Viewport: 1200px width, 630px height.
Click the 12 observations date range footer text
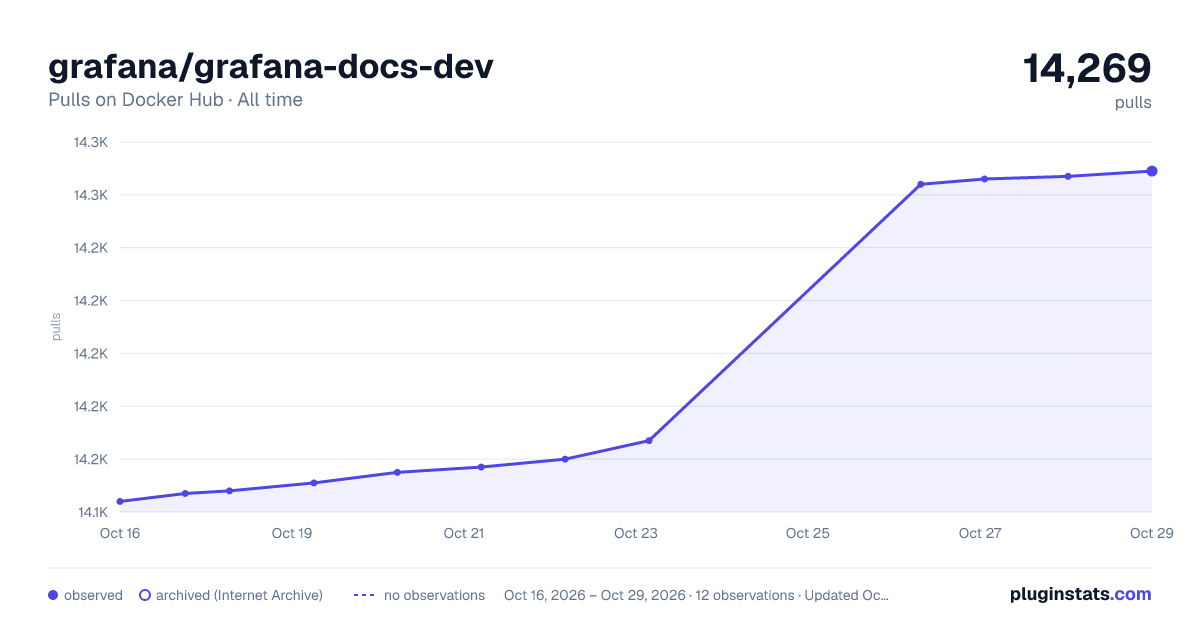pos(696,595)
